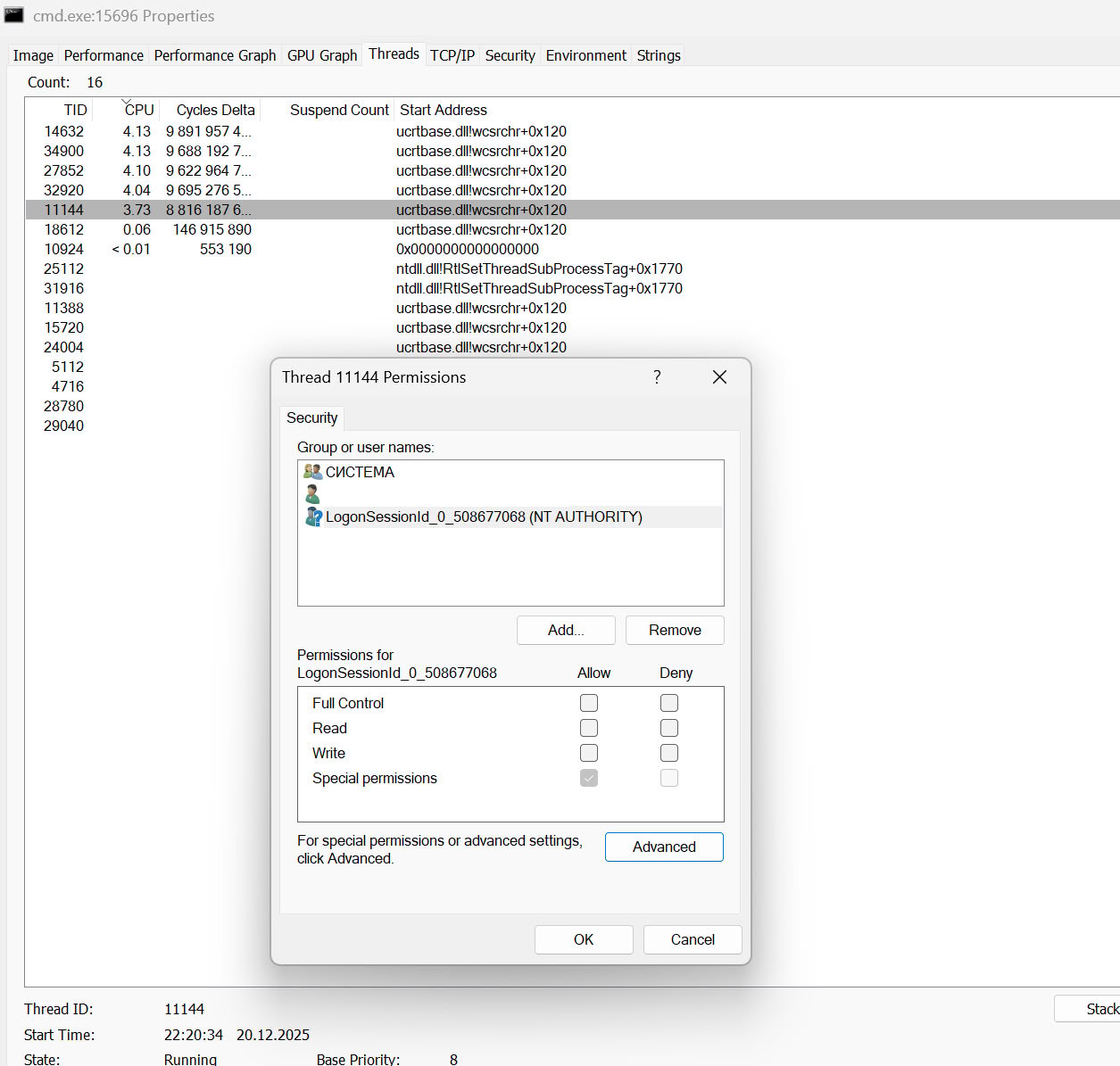1120x1066 pixels.
Task: Click Deny checkbox for Special permissions
Action: (669, 778)
